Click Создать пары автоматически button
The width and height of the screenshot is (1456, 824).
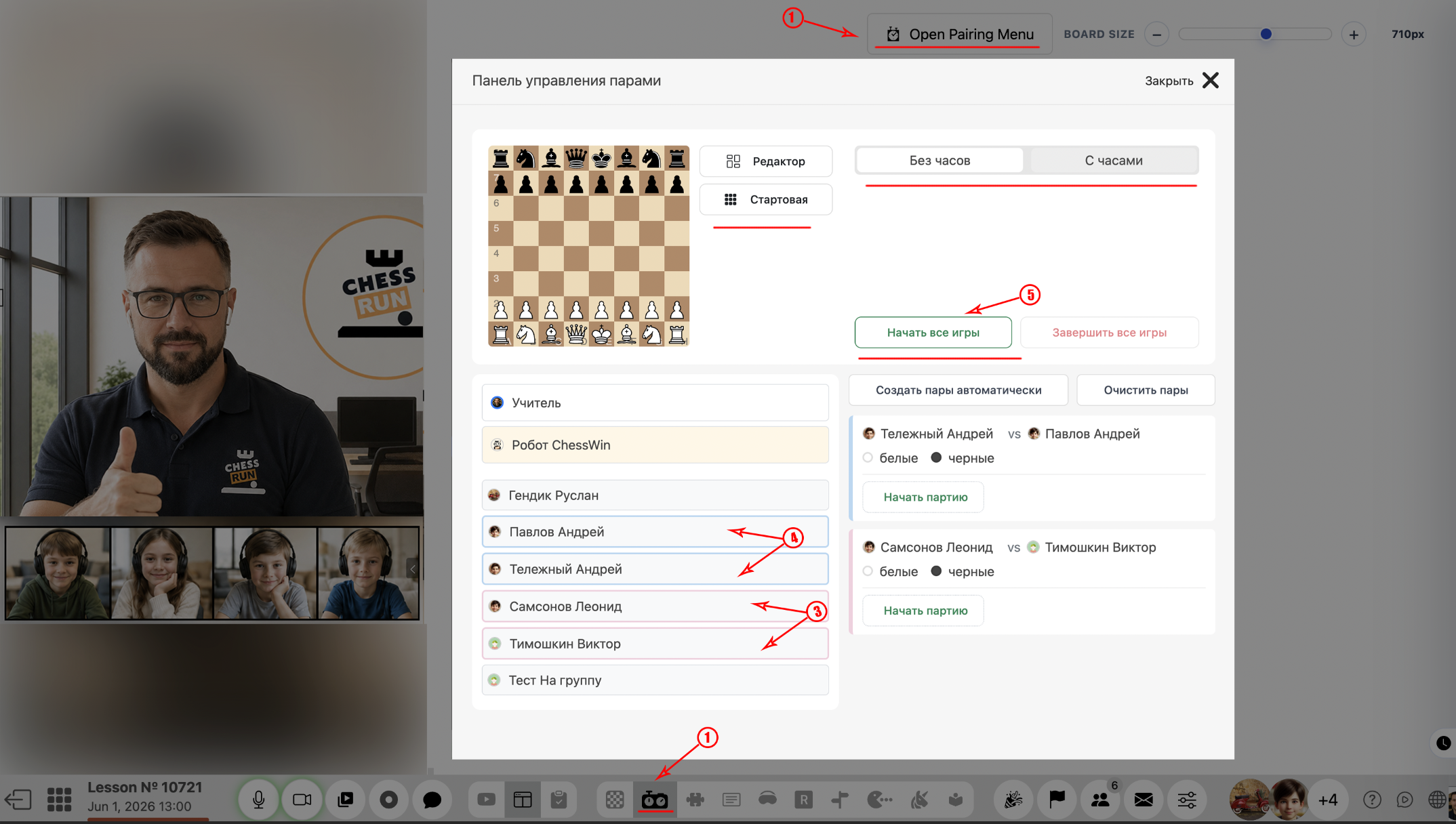click(958, 390)
